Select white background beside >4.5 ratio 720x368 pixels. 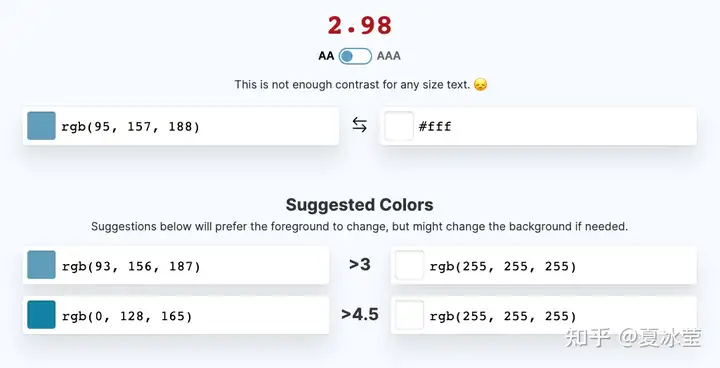tap(544, 315)
